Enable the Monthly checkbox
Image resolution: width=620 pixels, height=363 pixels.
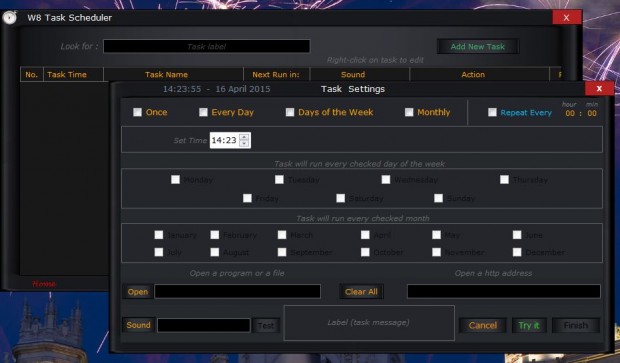[409, 112]
